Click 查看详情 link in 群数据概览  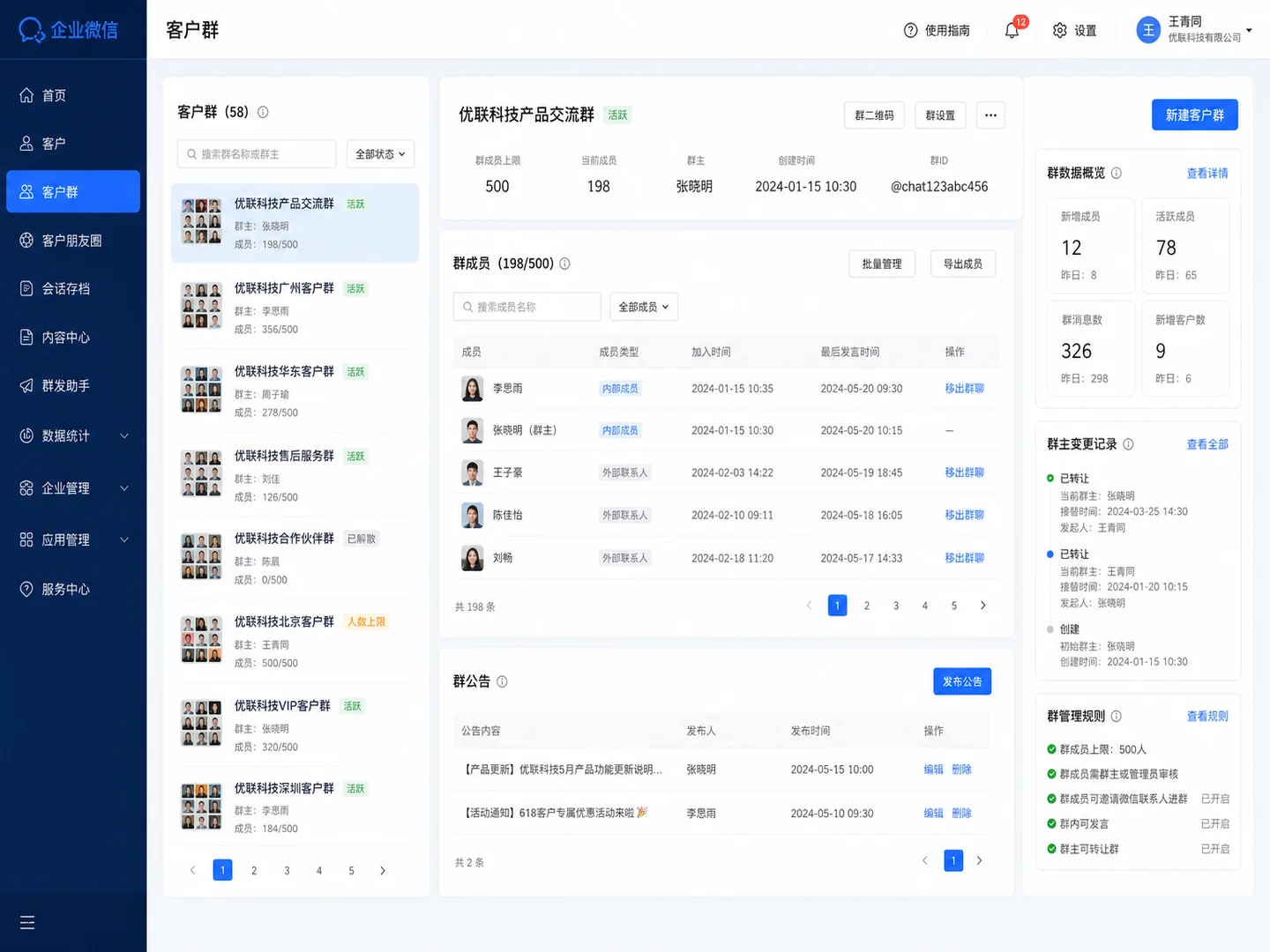pyautogui.click(x=1207, y=174)
